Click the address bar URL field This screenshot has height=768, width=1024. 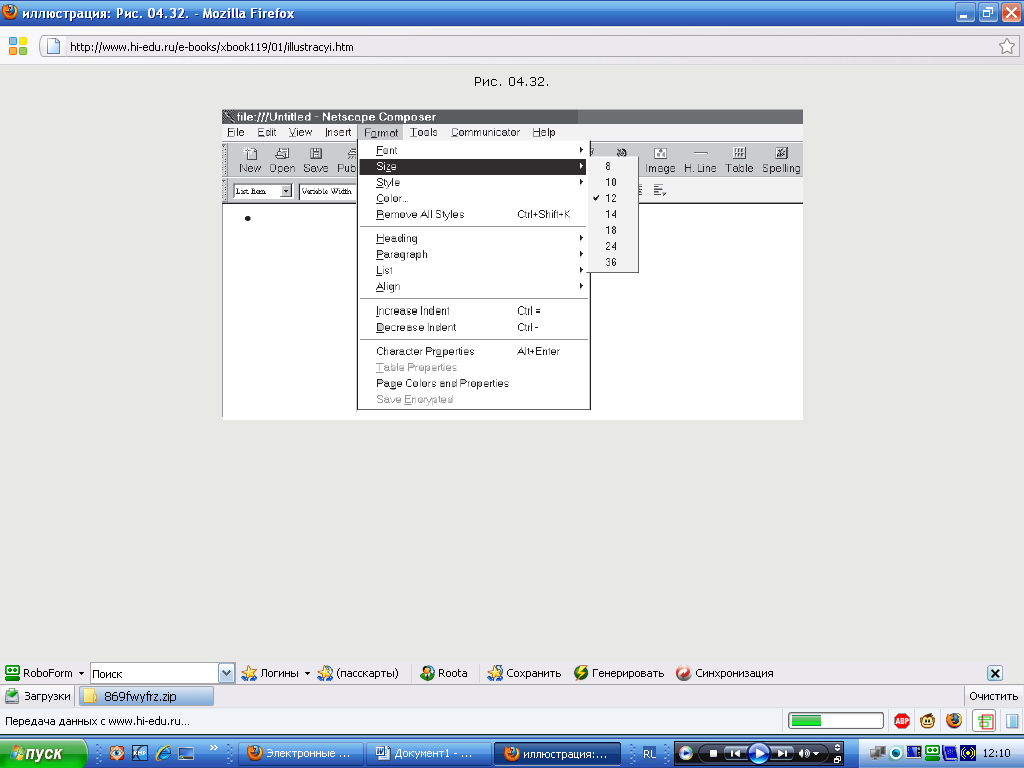[x=529, y=46]
